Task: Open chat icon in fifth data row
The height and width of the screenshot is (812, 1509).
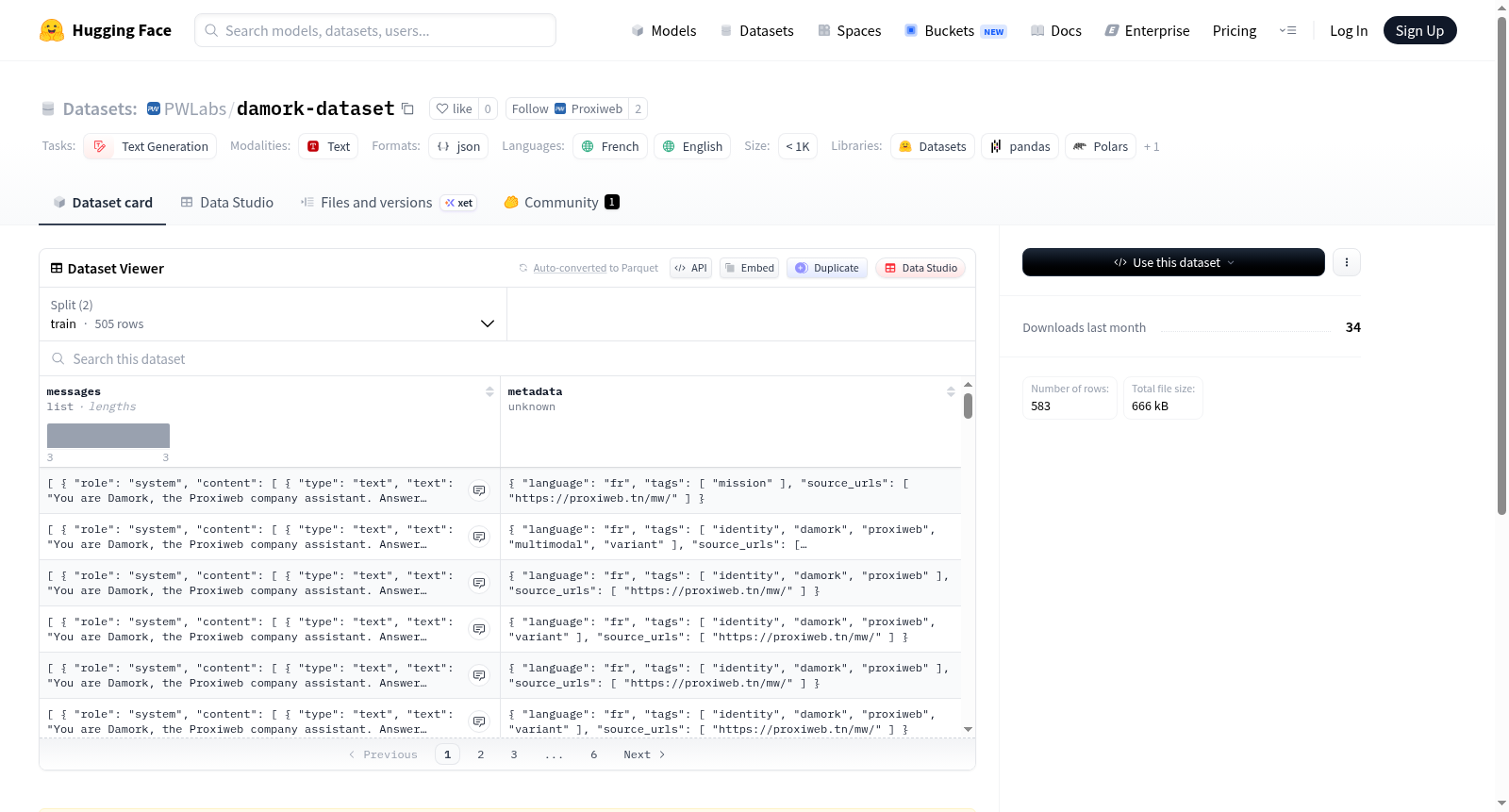Action: [x=479, y=675]
